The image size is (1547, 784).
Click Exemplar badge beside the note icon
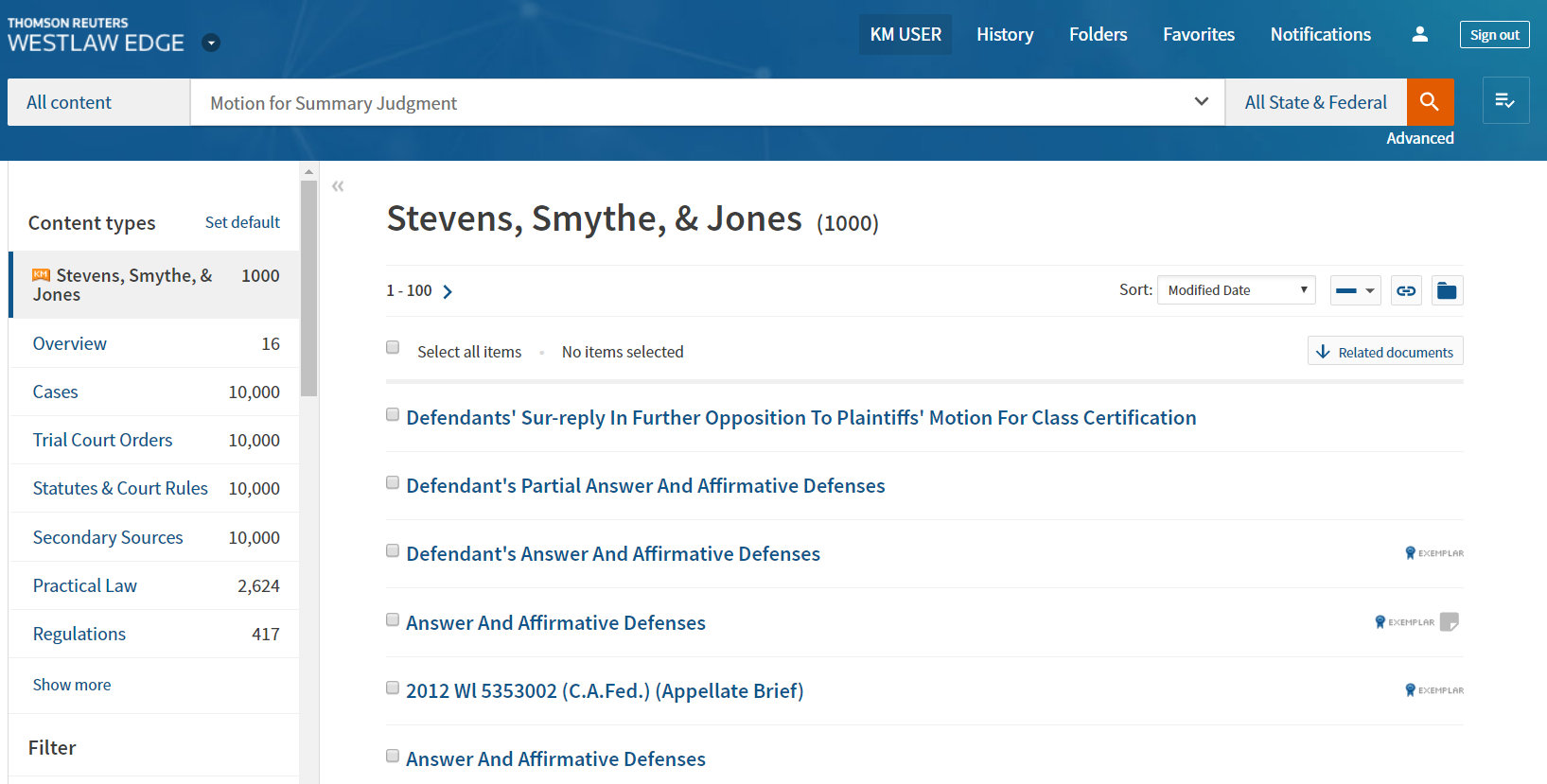pyautogui.click(x=1404, y=622)
